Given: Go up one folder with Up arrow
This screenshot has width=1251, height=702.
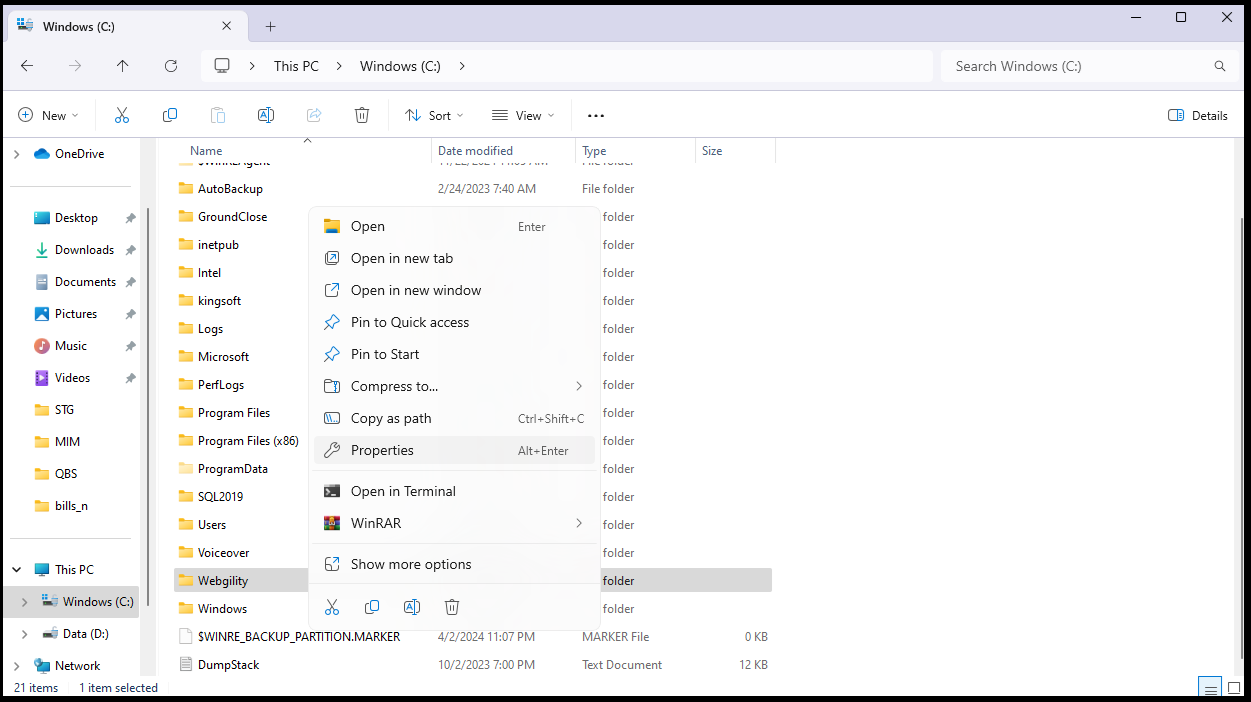Looking at the screenshot, I should click(122, 66).
